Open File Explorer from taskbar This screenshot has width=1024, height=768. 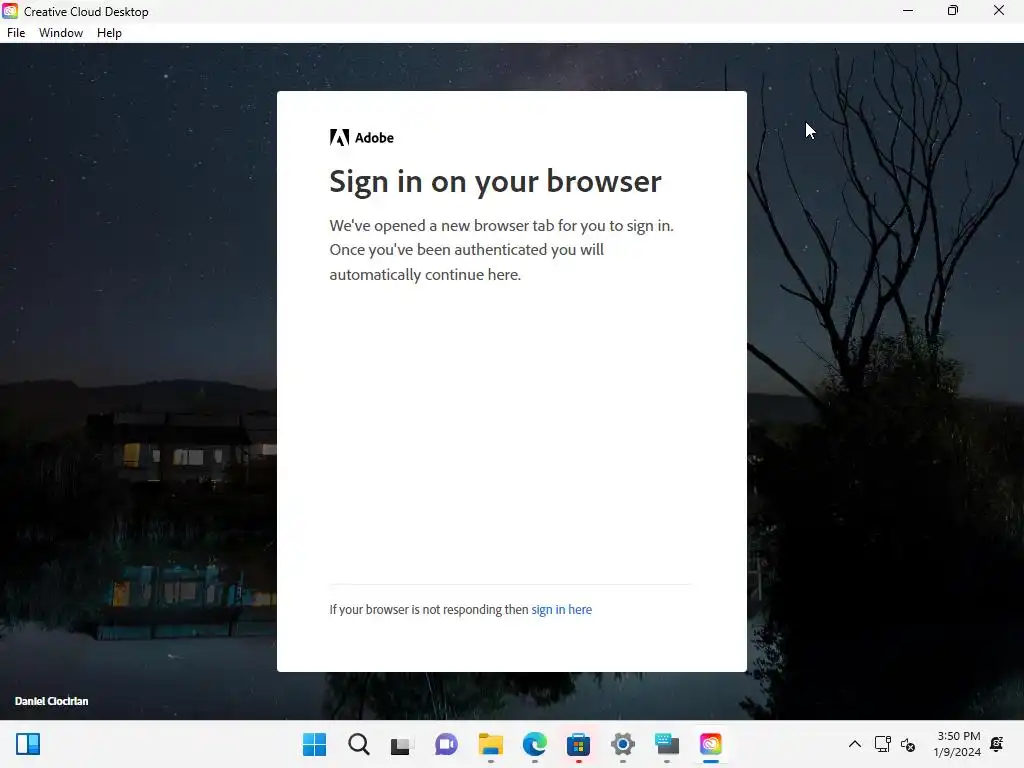pyautogui.click(x=490, y=744)
